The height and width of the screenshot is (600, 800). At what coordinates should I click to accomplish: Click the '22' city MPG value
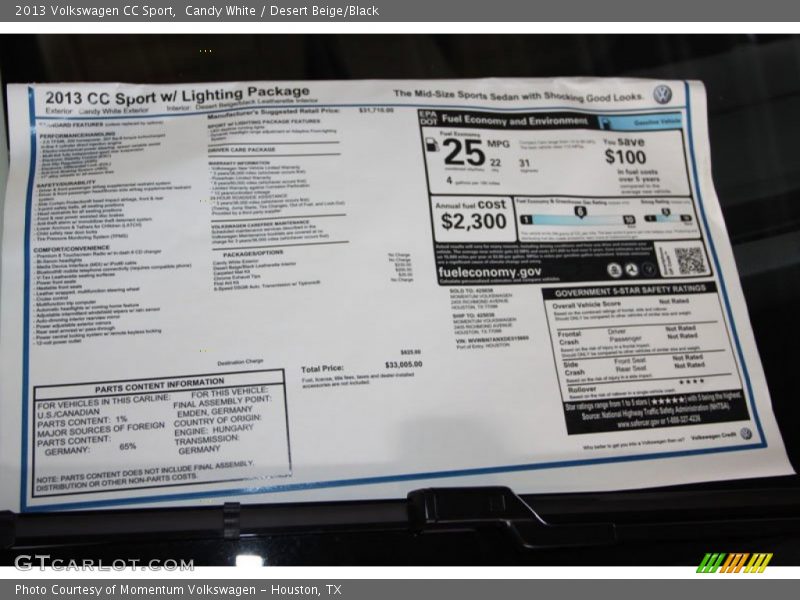[x=495, y=163]
